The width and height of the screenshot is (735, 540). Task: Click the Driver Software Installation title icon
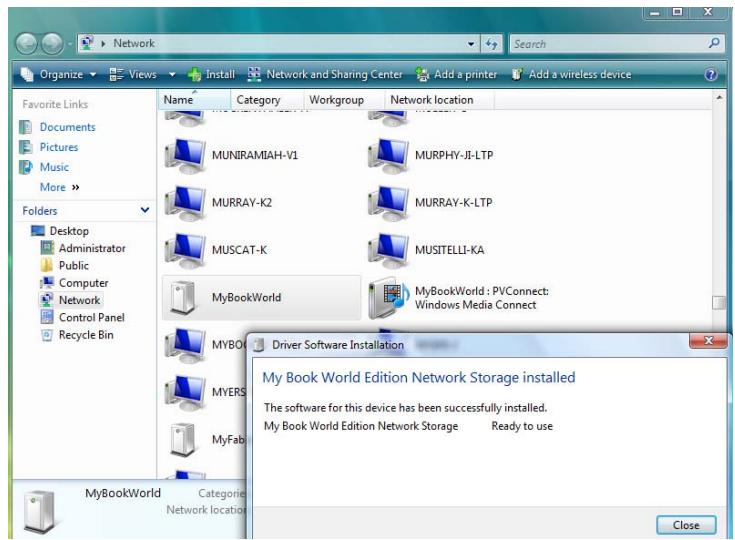[258, 345]
